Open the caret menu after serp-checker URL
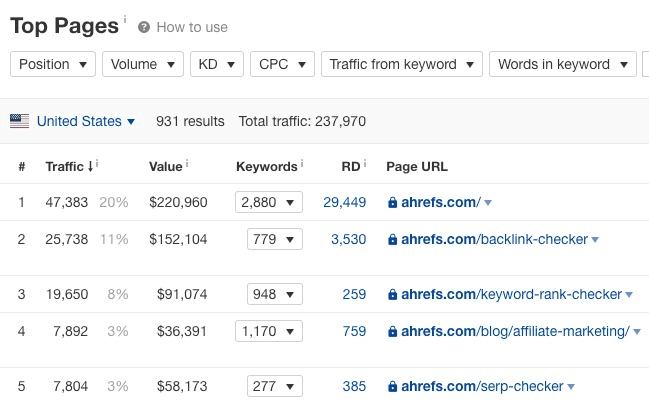 click(x=571, y=387)
